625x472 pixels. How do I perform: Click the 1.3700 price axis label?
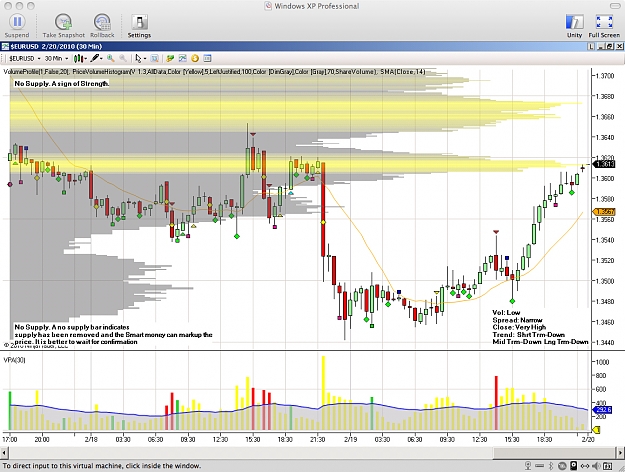[x=605, y=75]
